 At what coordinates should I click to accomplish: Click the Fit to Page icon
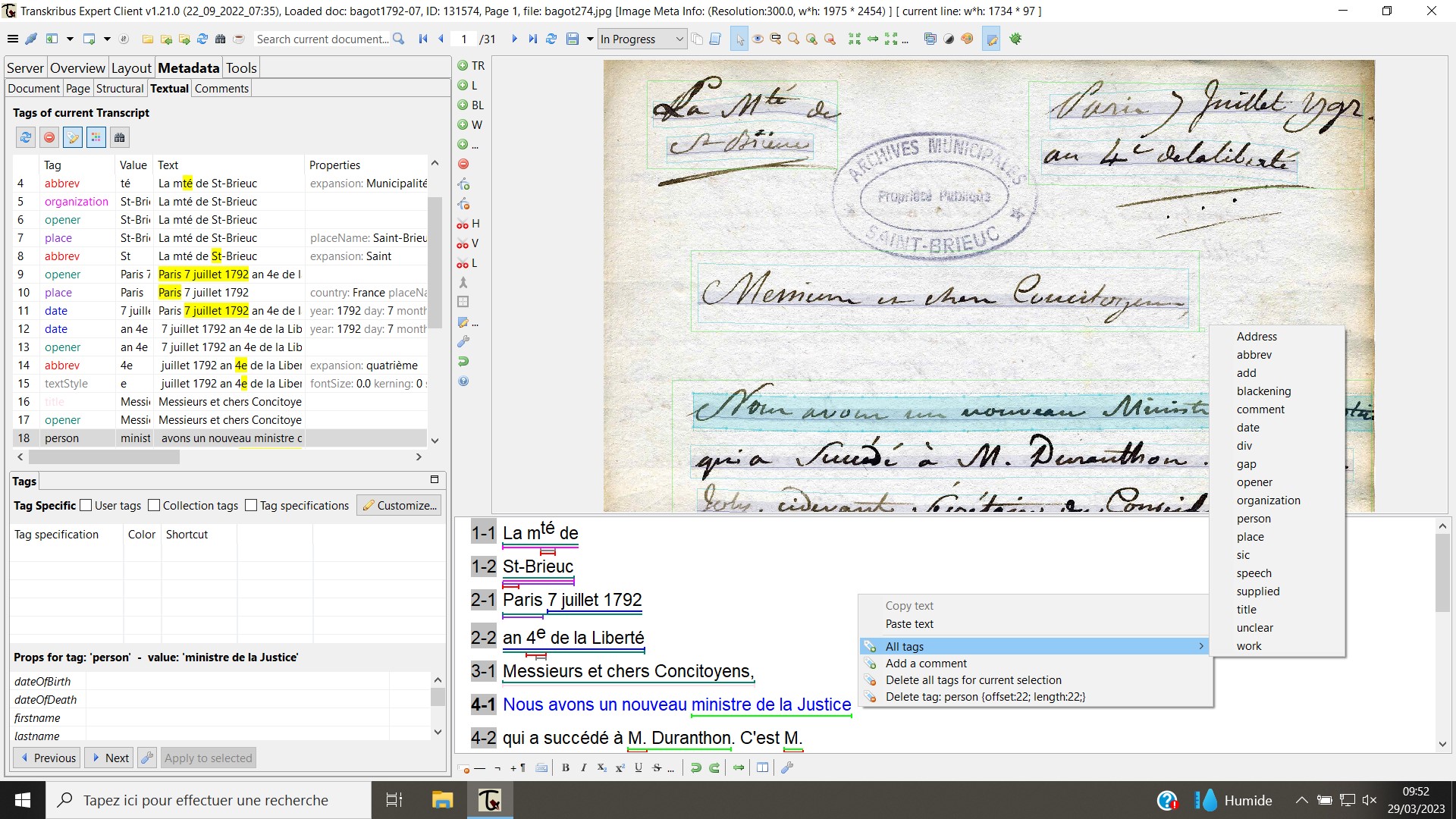coord(854,39)
